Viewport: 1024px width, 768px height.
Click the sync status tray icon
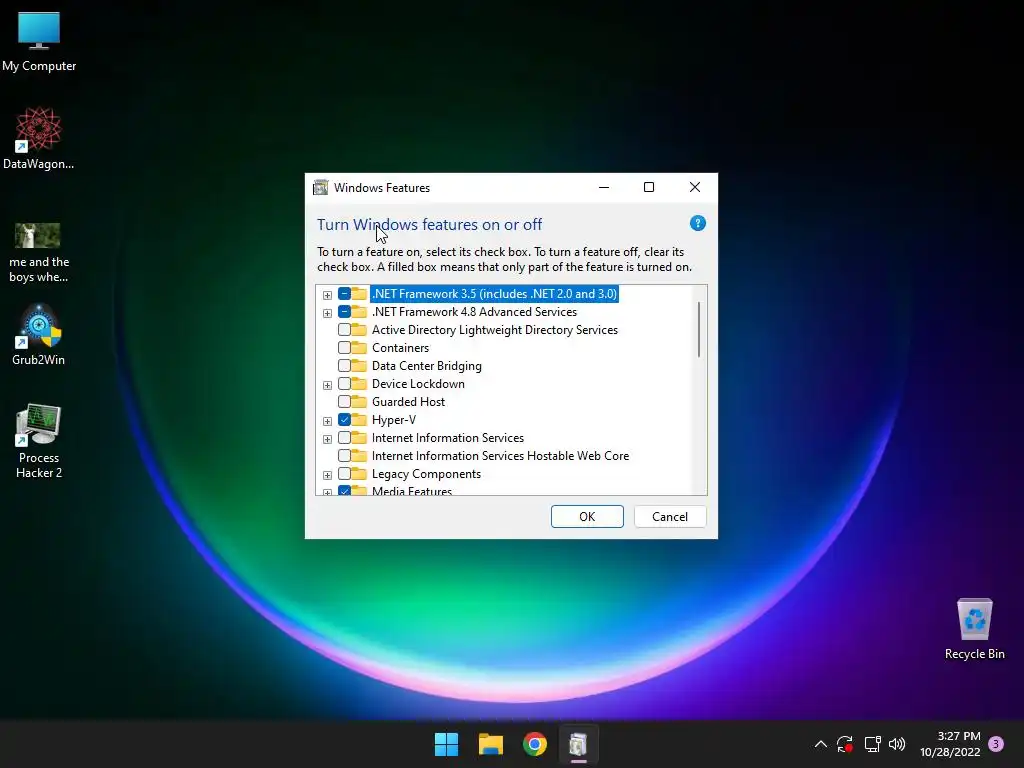(845, 744)
